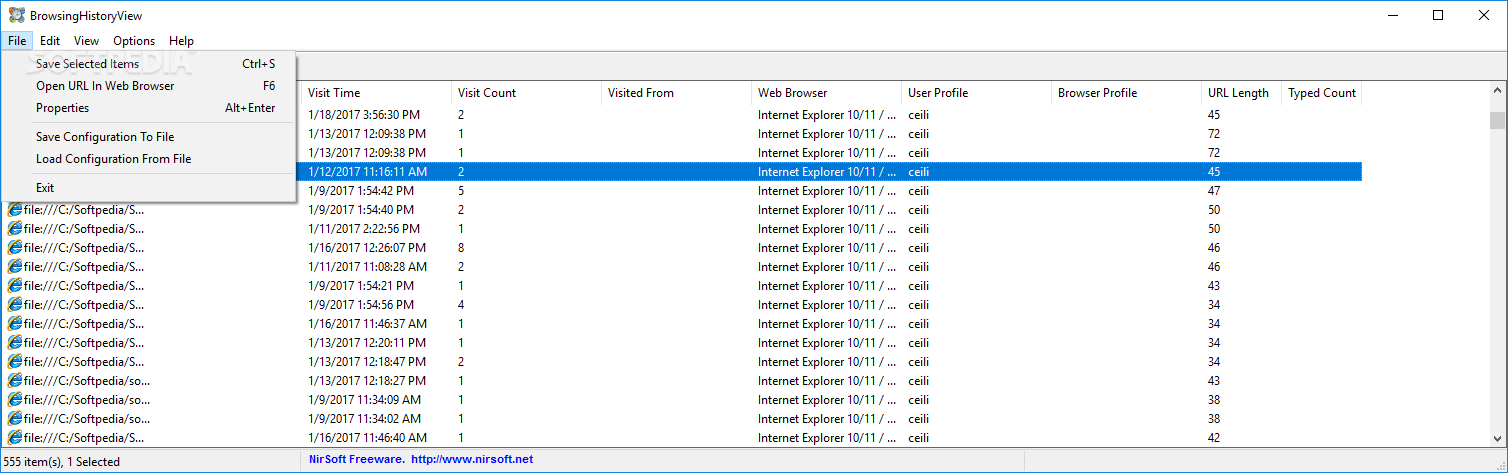Click the visit count value 4
Viewport: 1508px width, 473px height.
tap(461, 305)
